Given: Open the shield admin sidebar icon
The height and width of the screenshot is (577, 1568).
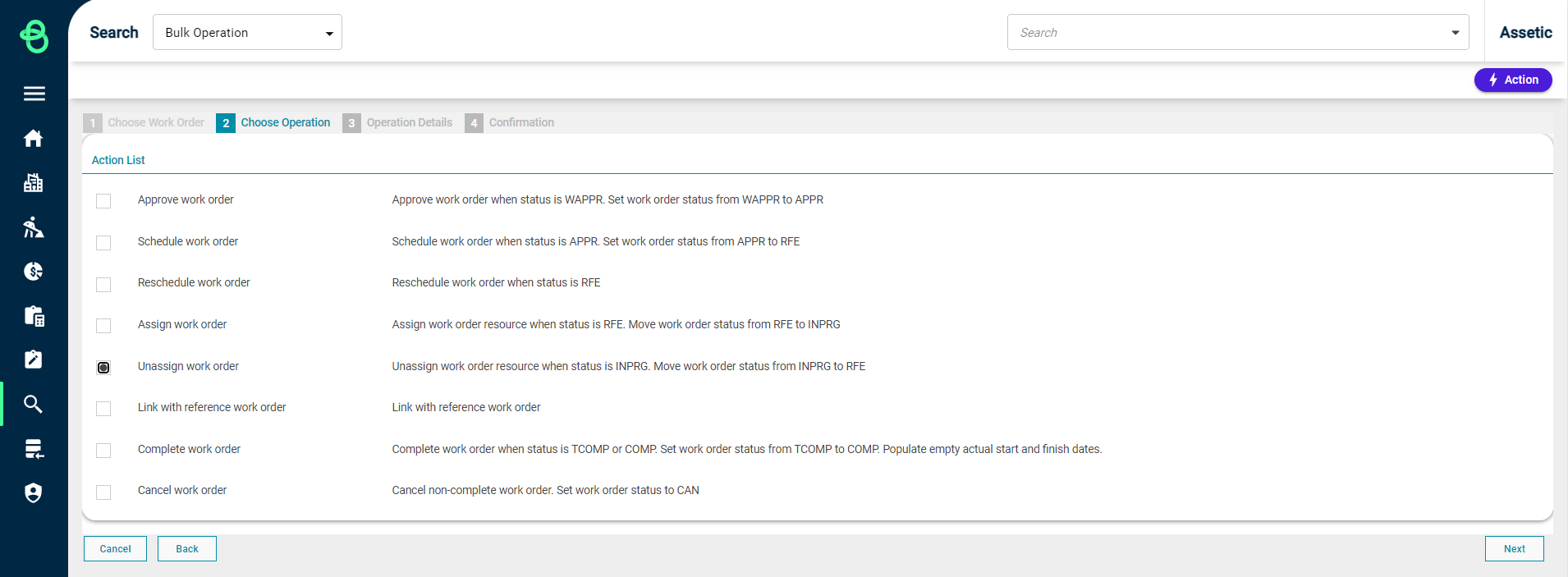Looking at the screenshot, I should click(34, 492).
